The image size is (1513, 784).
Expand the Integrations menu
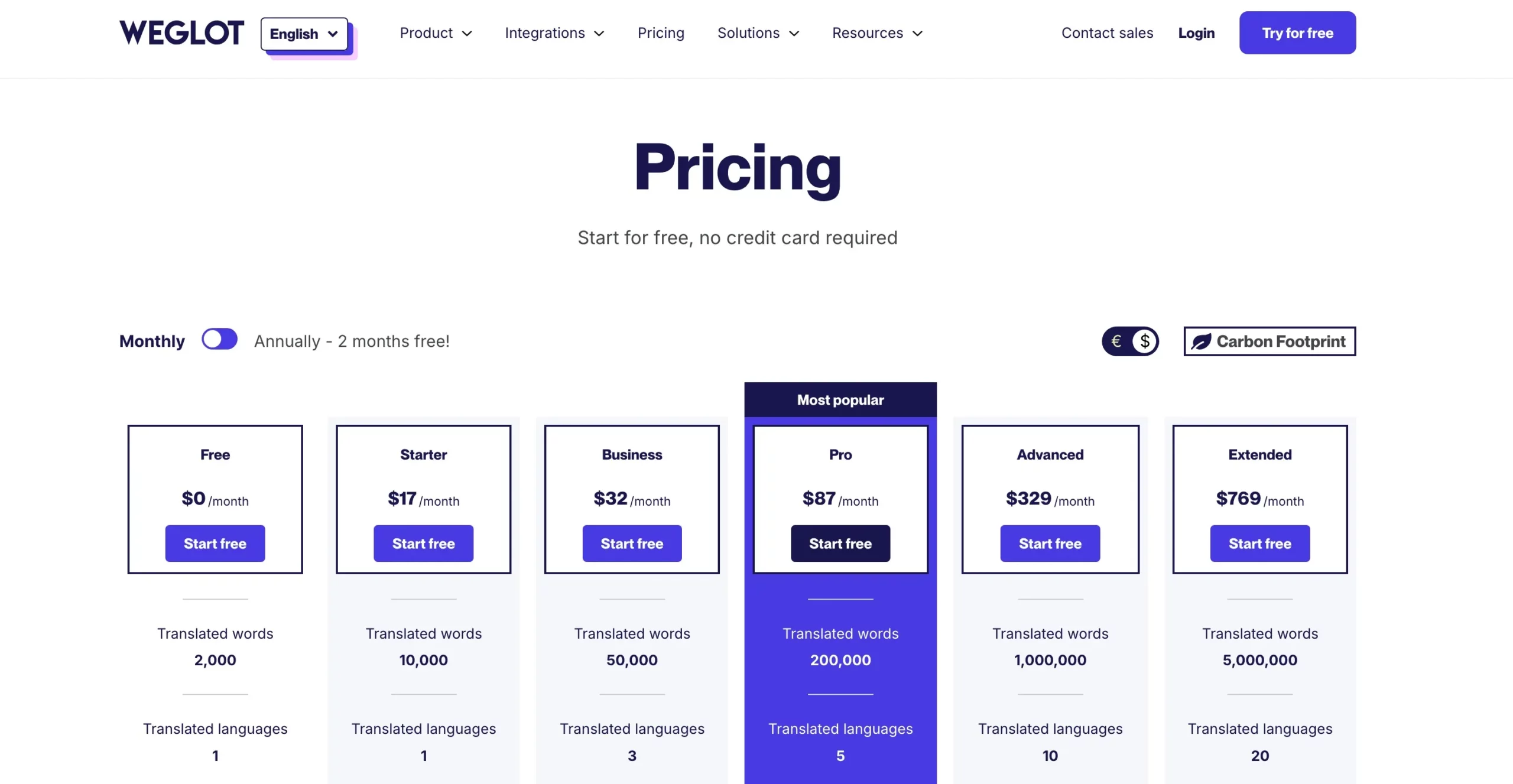tap(554, 33)
